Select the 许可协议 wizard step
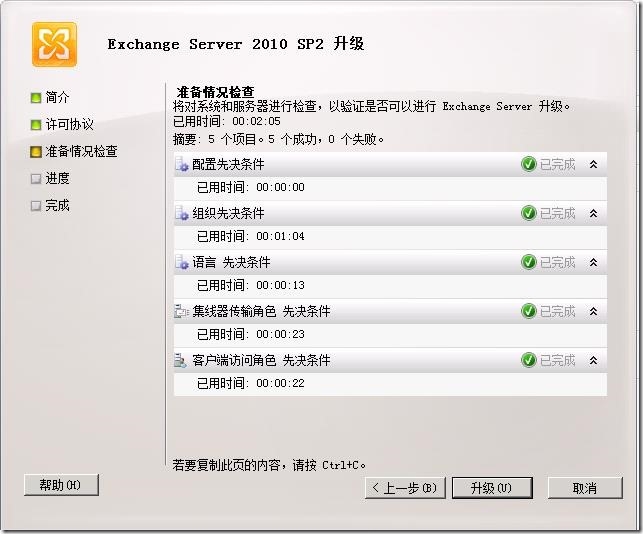Screen dimensions: 643x534 pyautogui.click(x=69, y=125)
